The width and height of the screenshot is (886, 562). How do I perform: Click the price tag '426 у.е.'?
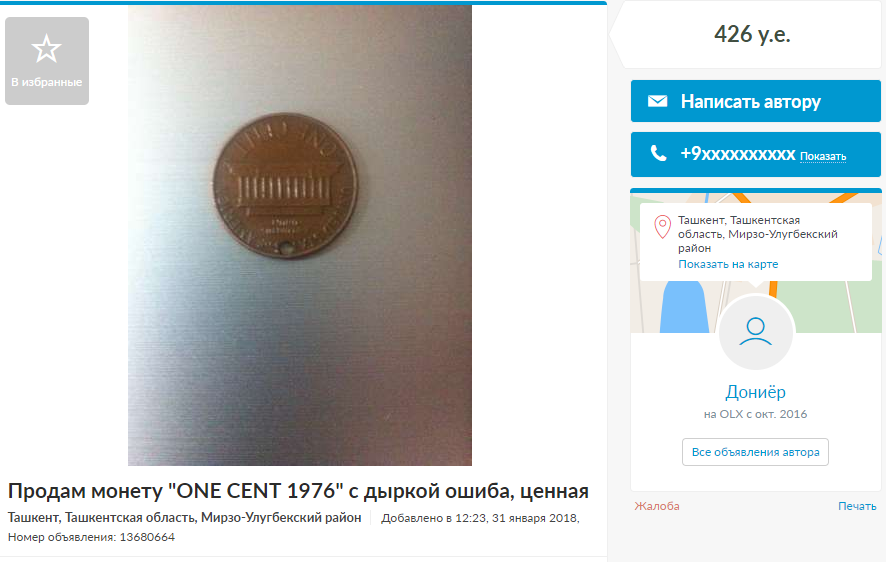tap(752, 34)
